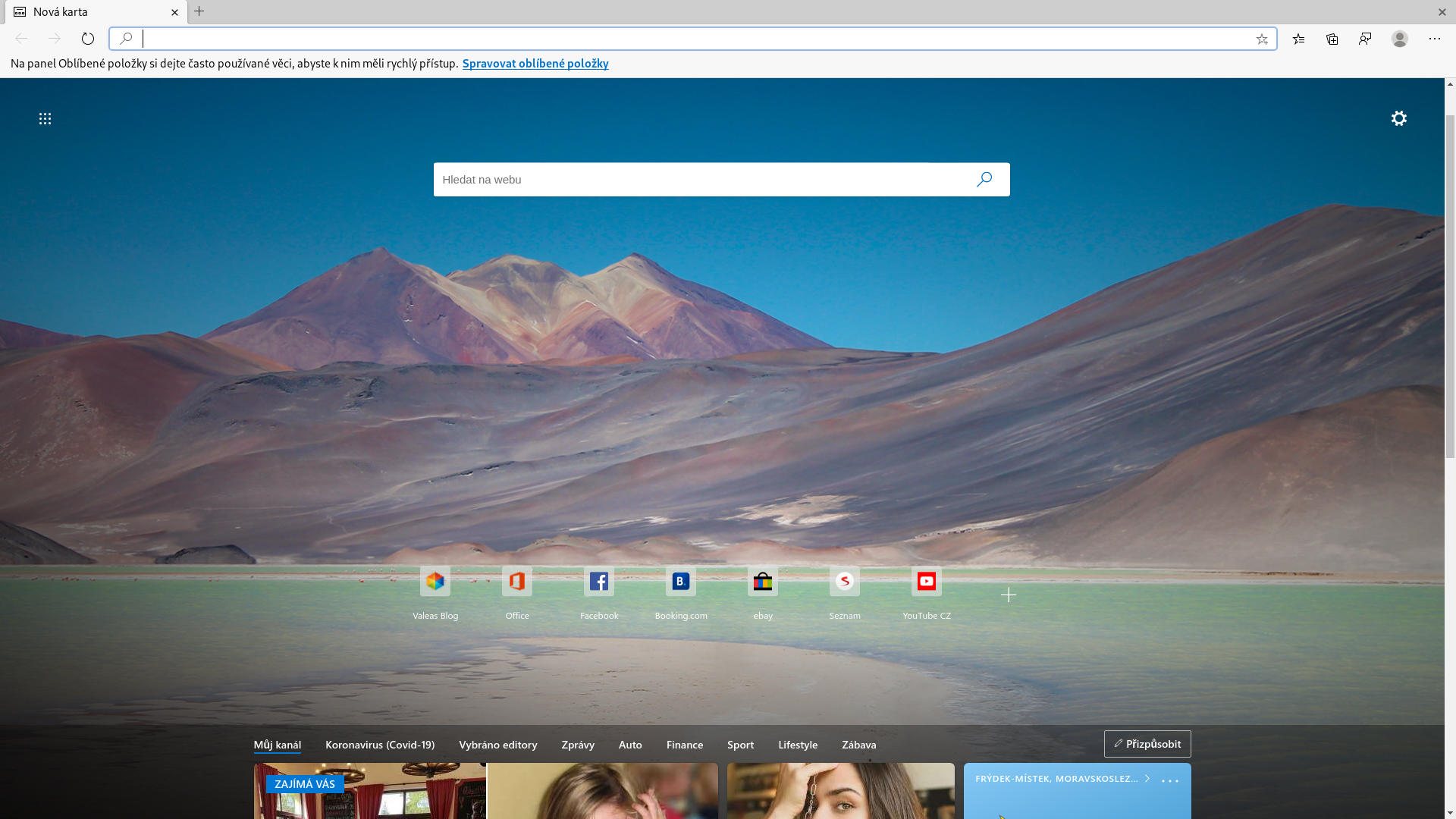Reload the current page
The height and width of the screenshot is (819, 1456).
pos(88,39)
